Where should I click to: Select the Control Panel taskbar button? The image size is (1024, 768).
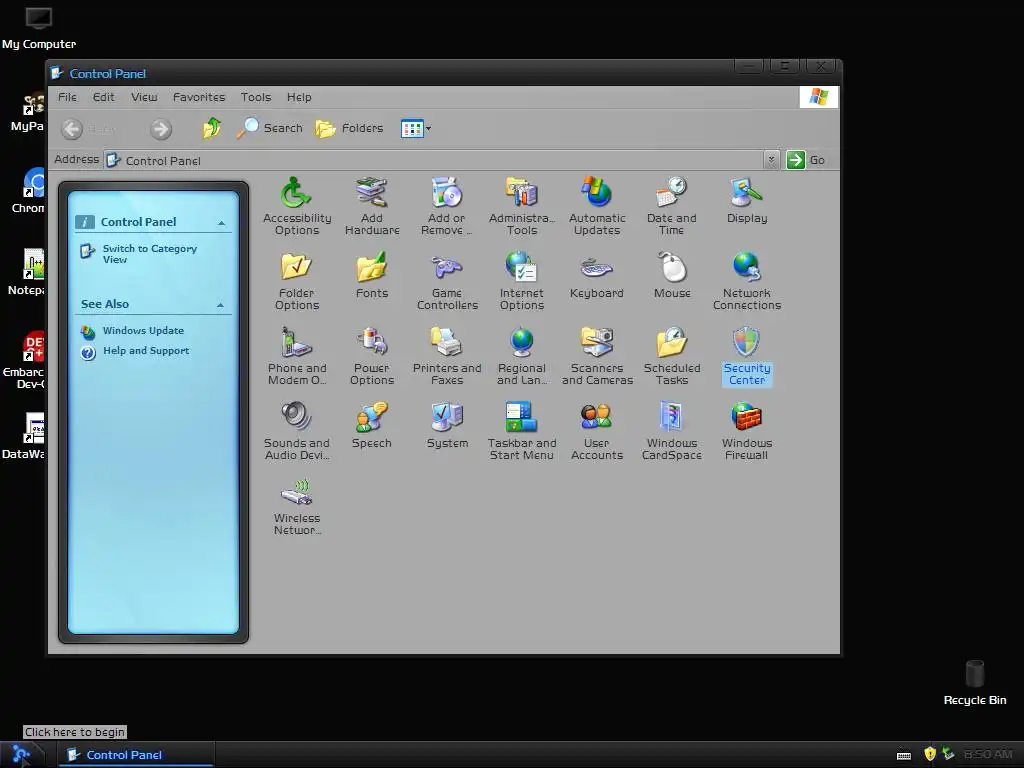(x=135, y=755)
